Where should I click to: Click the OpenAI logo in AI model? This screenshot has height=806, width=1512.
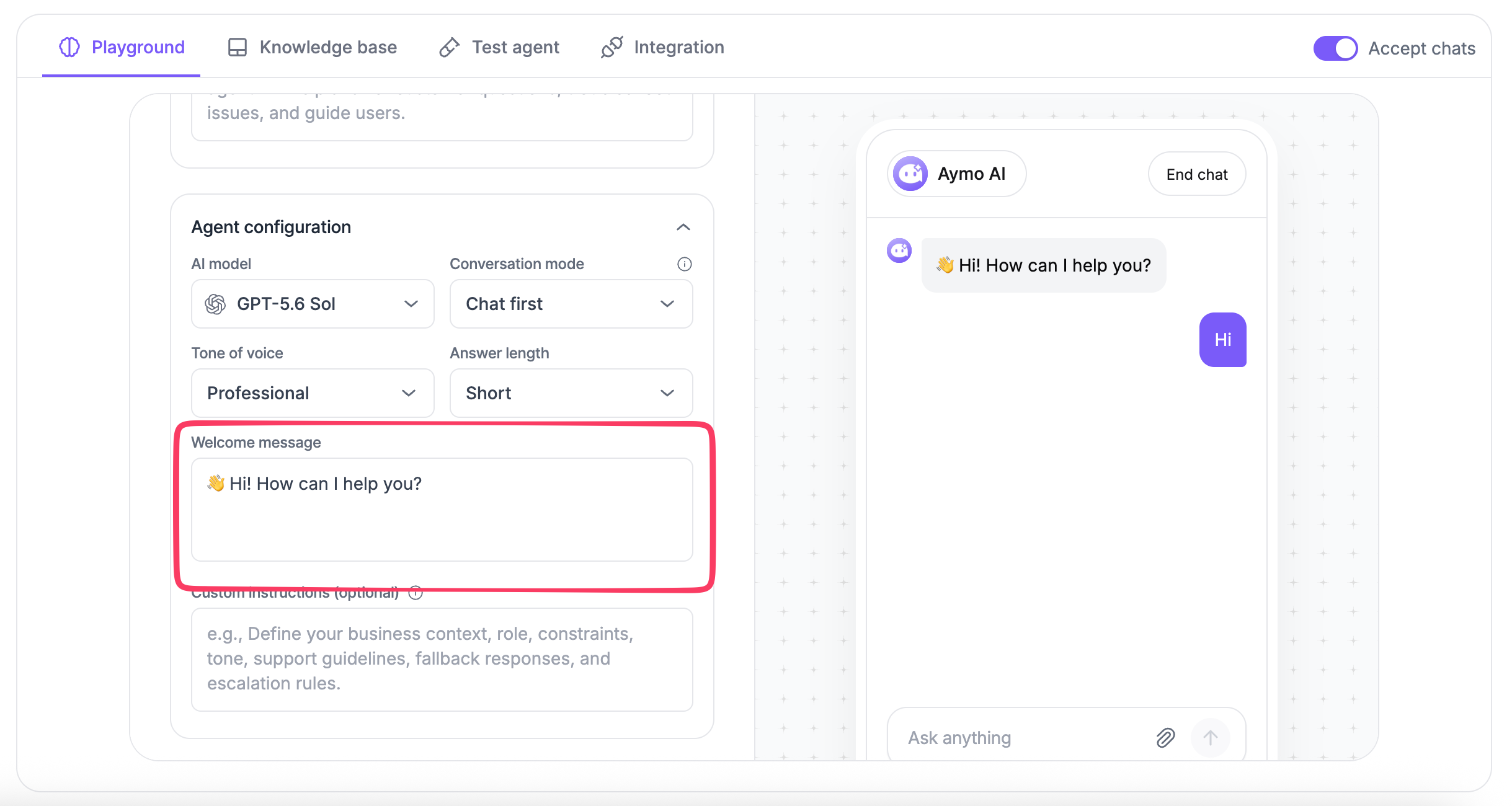pos(215,304)
